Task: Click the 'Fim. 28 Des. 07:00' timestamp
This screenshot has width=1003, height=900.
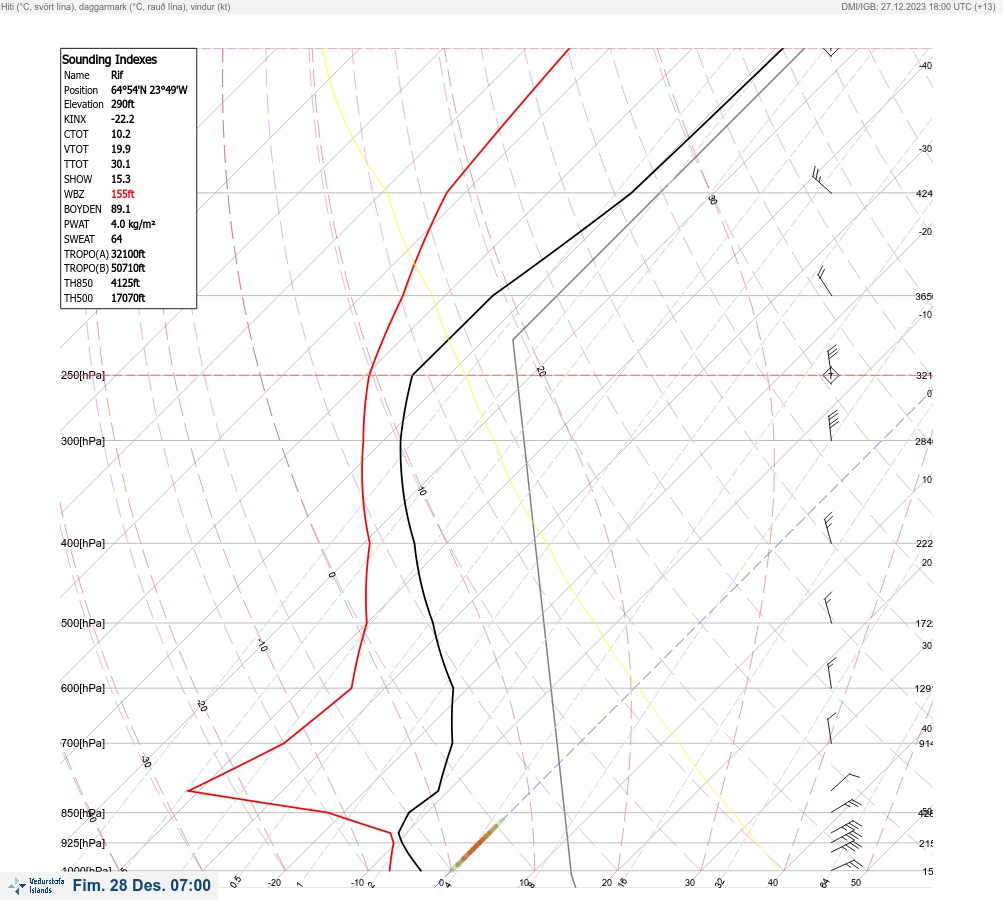Action: point(141,885)
